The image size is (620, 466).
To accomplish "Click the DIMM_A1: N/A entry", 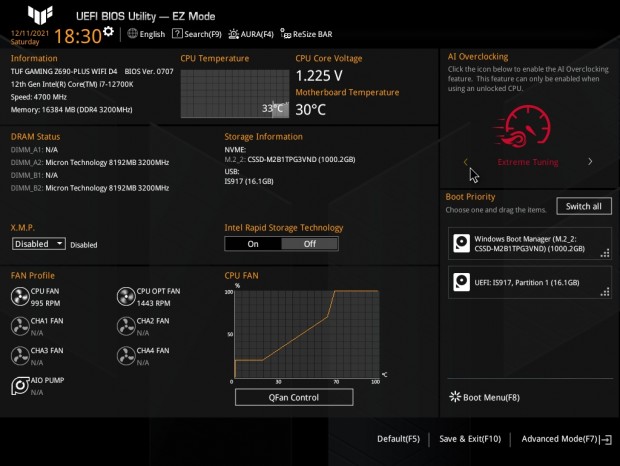I will click(34, 150).
